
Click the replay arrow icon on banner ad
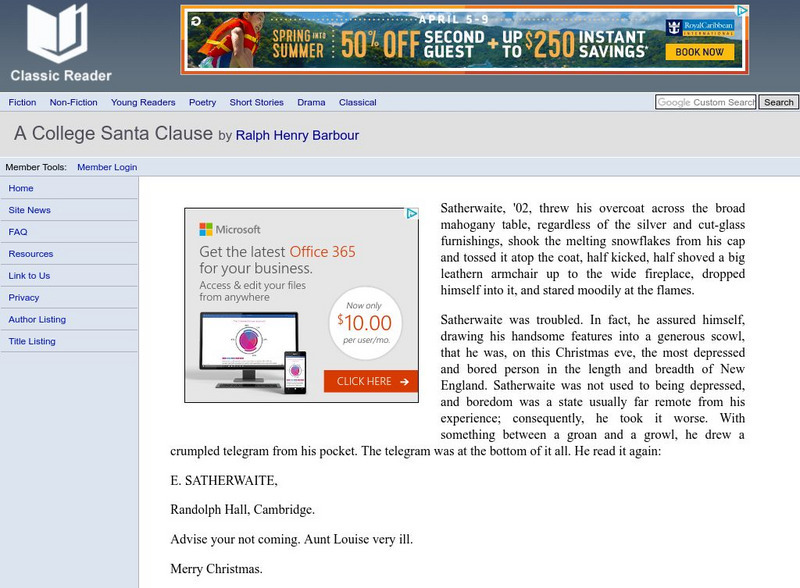pyautogui.click(x=196, y=21)
